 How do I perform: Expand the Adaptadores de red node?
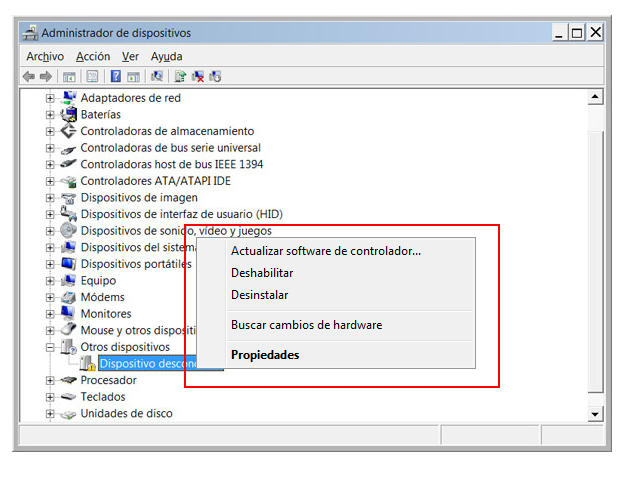coord(50,98)
